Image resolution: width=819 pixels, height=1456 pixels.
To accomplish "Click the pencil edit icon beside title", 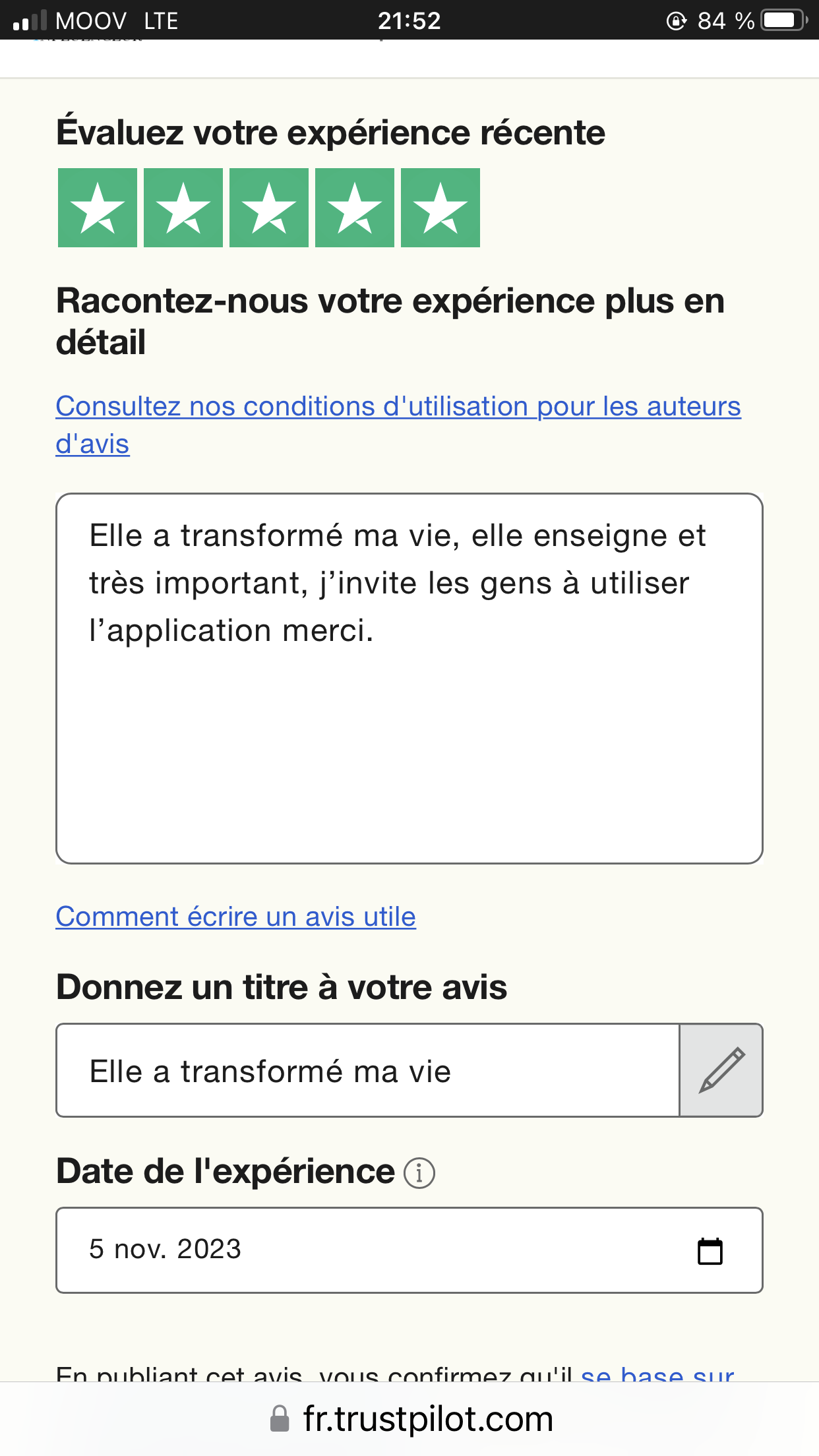I will [x=721, y=1070].
